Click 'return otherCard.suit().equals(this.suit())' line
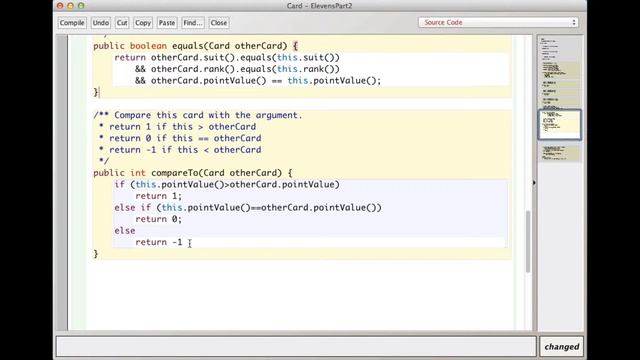Screen dimensions: 640x360 point(227,58)
